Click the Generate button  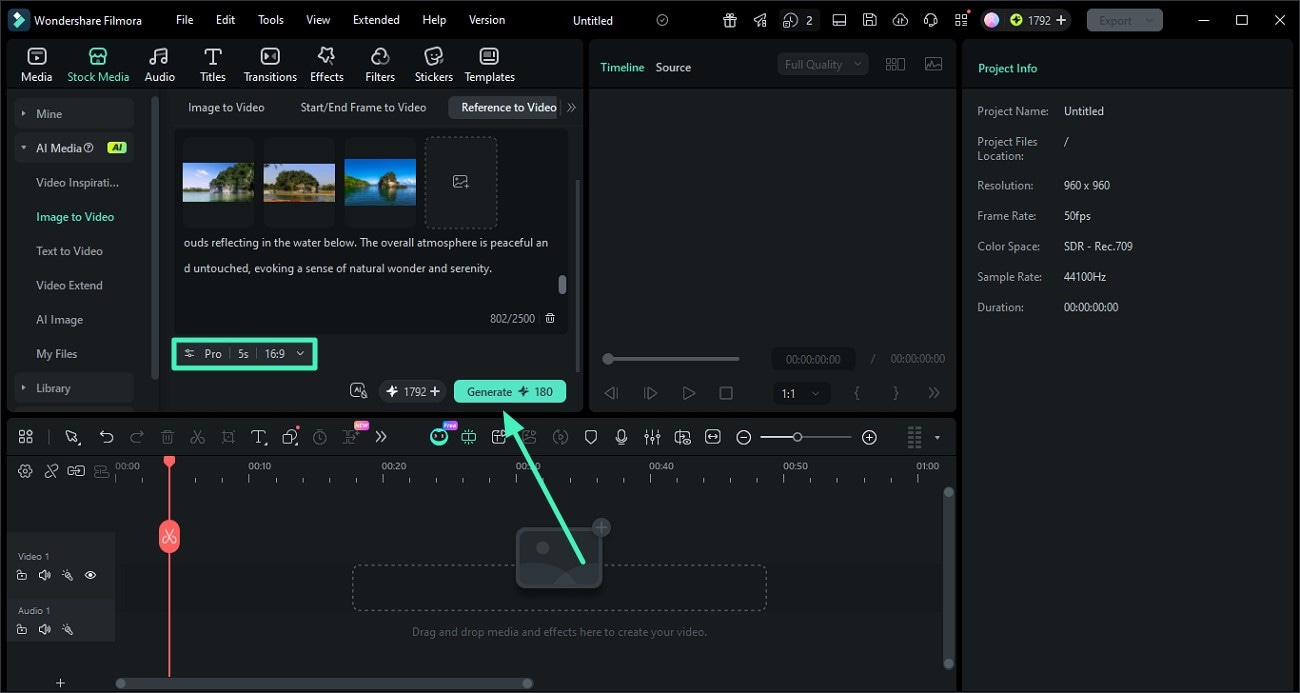(x=509, y=391)
